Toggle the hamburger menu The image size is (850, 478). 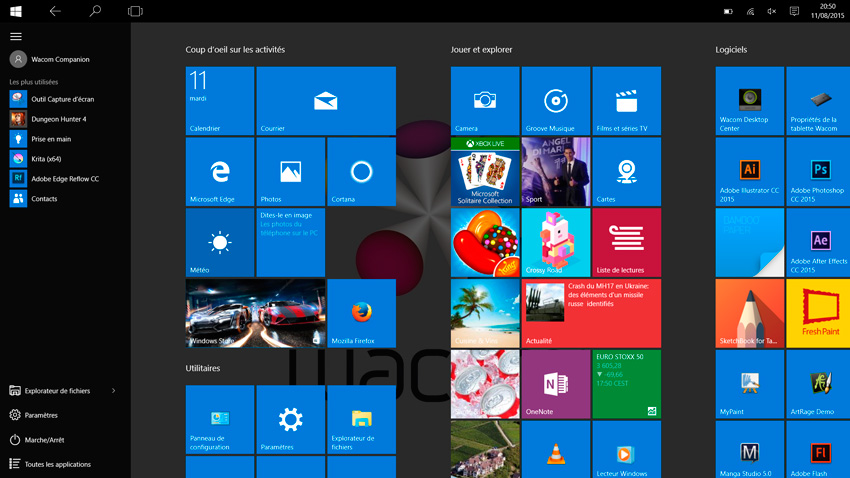pyautogui.click(x=16, y=36)
